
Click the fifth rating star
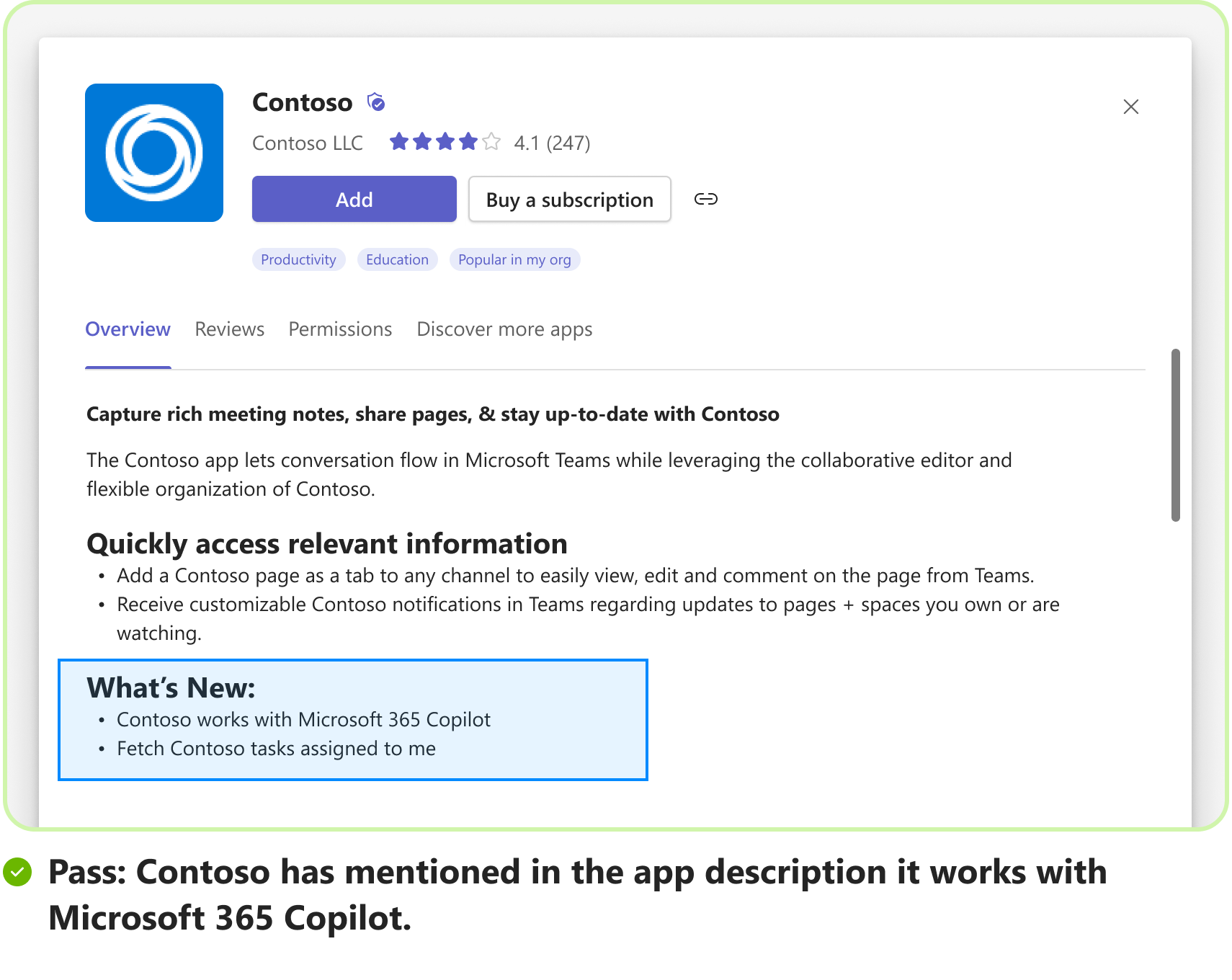point(491,141)
